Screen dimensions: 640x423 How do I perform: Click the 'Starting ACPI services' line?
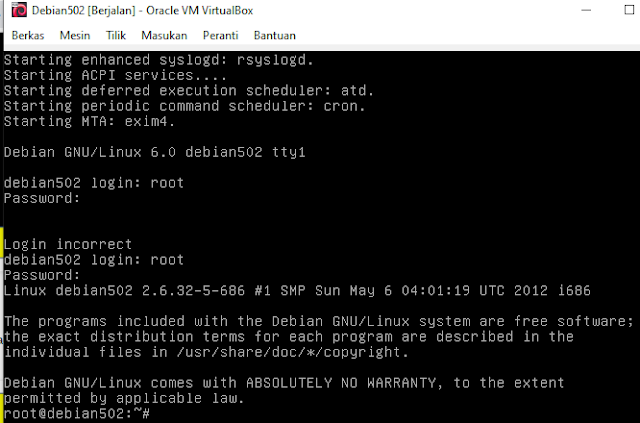(115, 75)
